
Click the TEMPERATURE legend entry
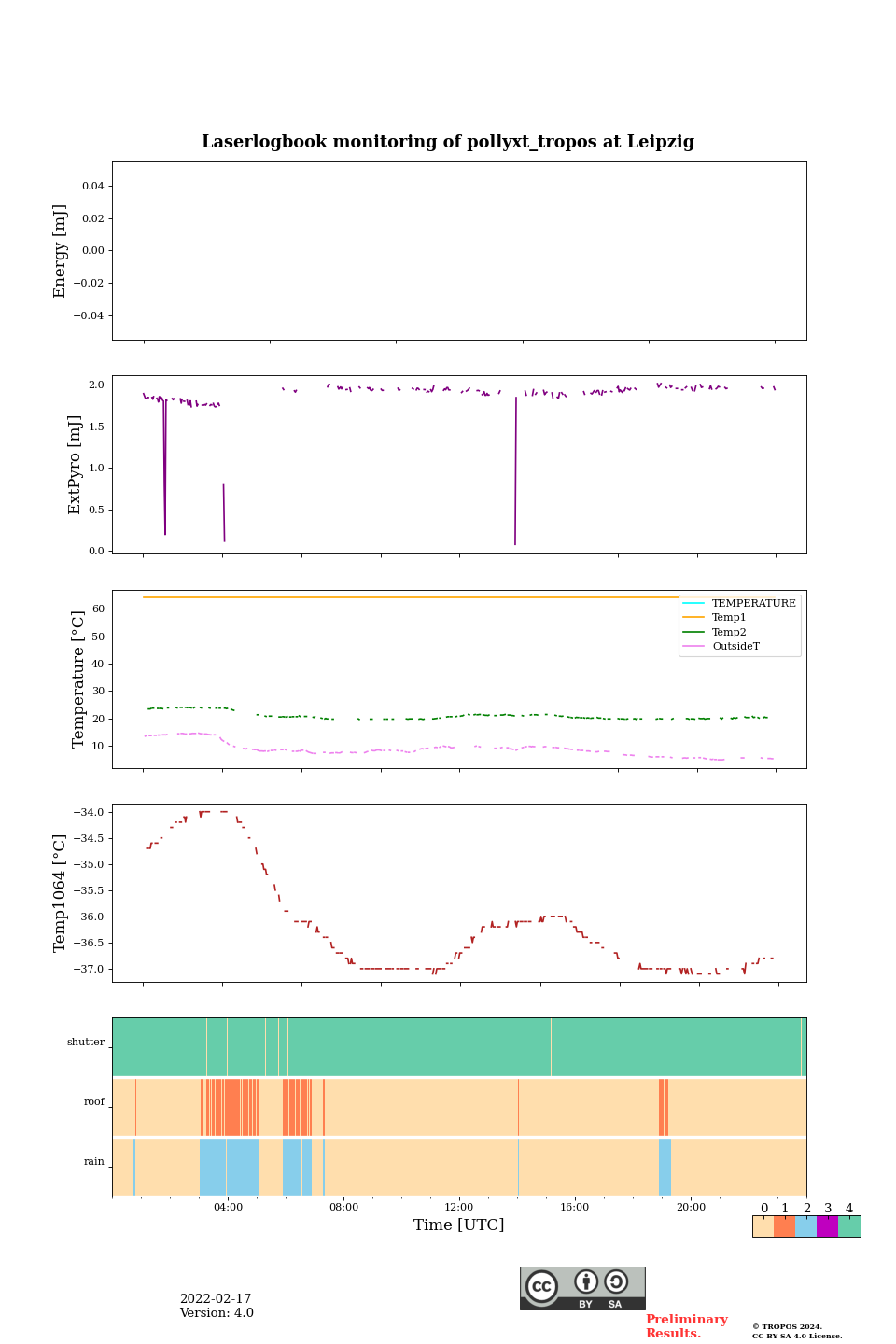click(x=753, y=604)
